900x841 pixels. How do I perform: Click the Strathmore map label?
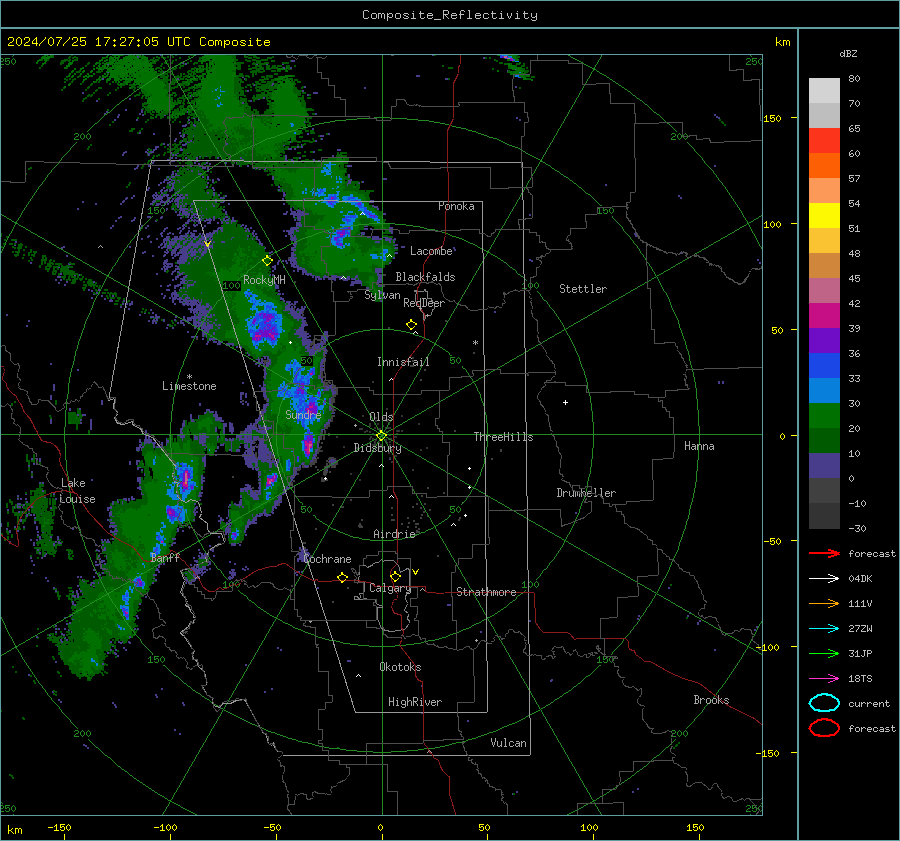[x=486, y=592]
